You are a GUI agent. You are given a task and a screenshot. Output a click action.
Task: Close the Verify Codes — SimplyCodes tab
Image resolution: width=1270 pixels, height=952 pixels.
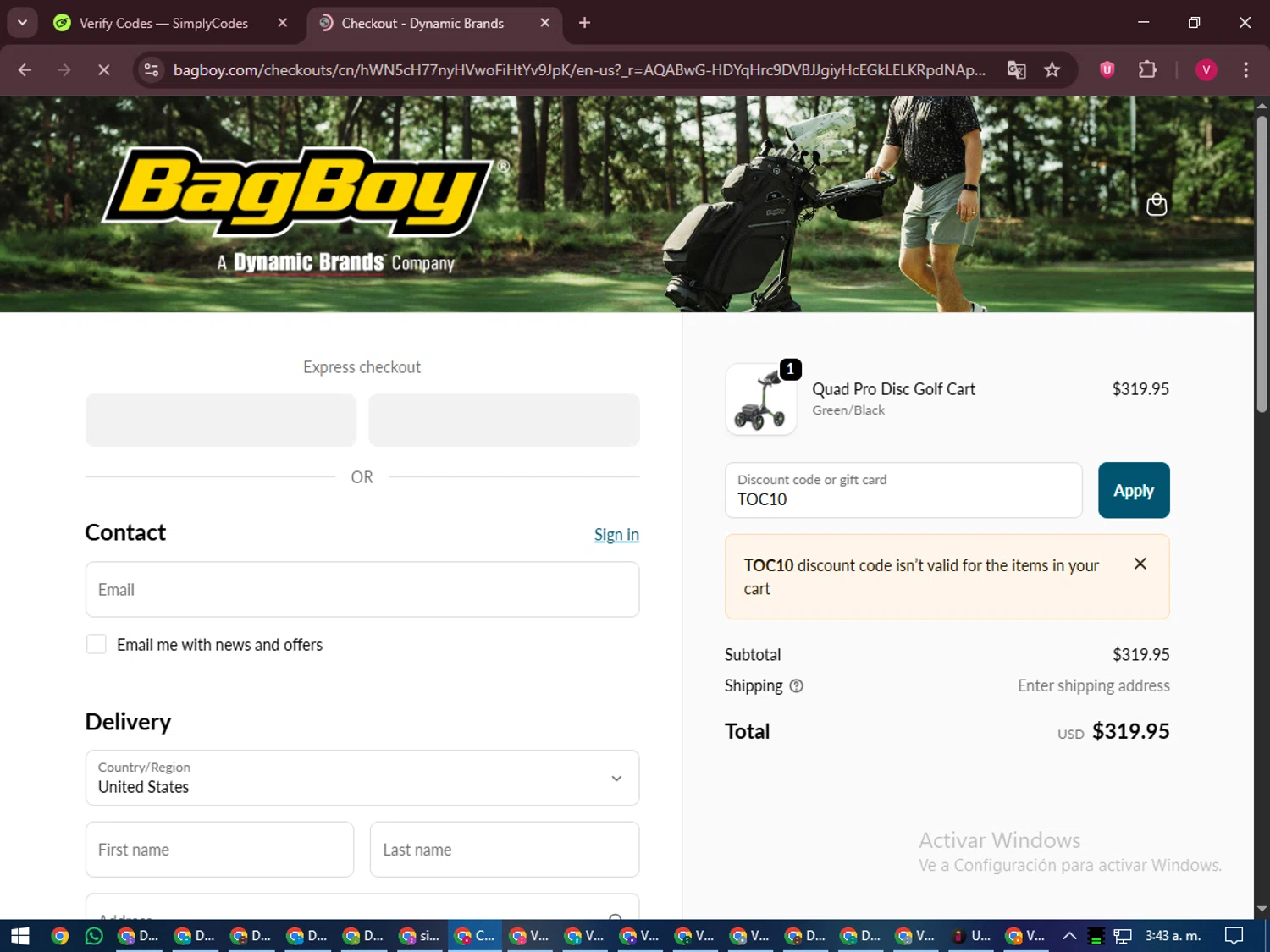point(283,23)
